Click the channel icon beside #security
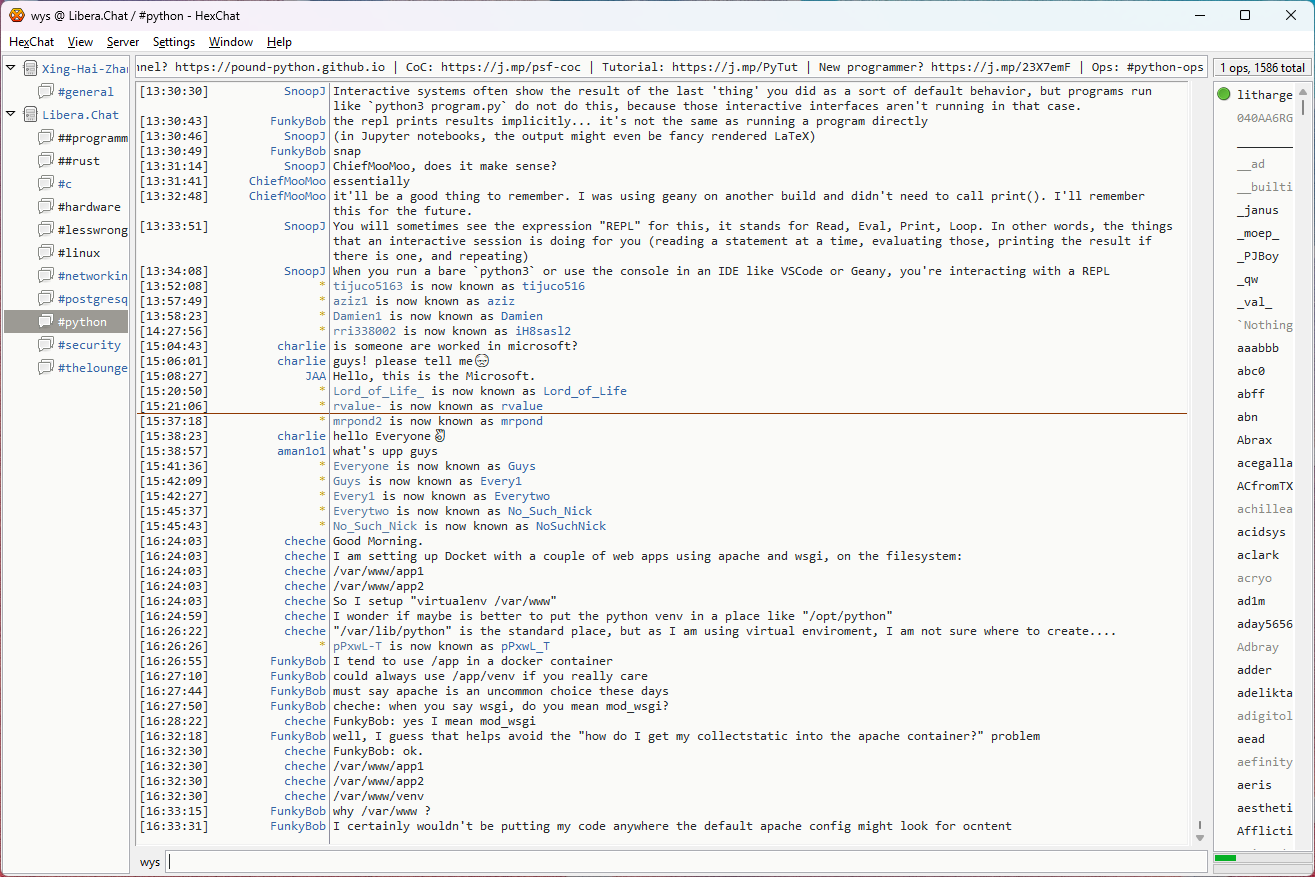 click(x=45, y=345)
